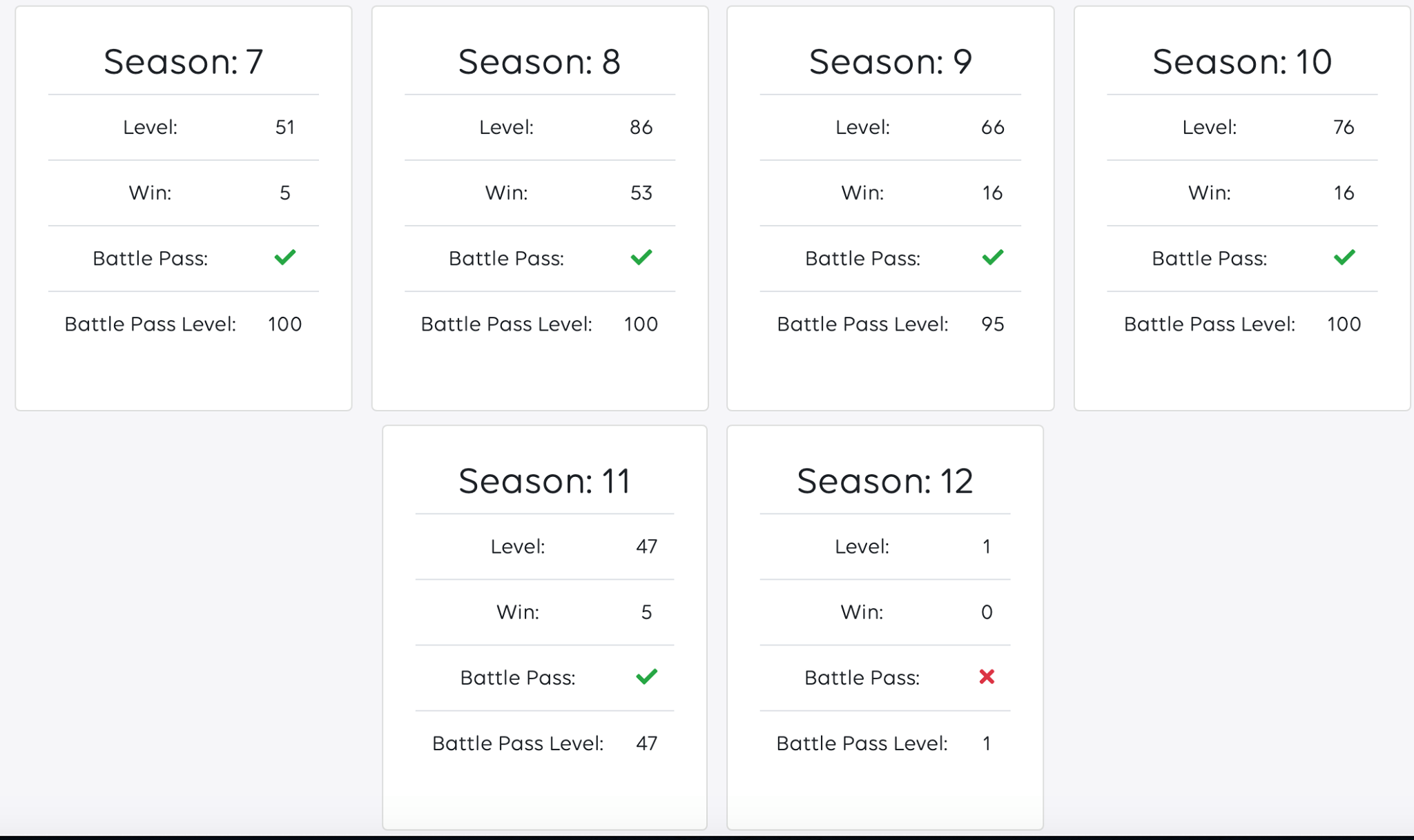This screenshot has width=1414, height=840.
Task: Select the Season: 9 card heading
Action: coord(891,61)
